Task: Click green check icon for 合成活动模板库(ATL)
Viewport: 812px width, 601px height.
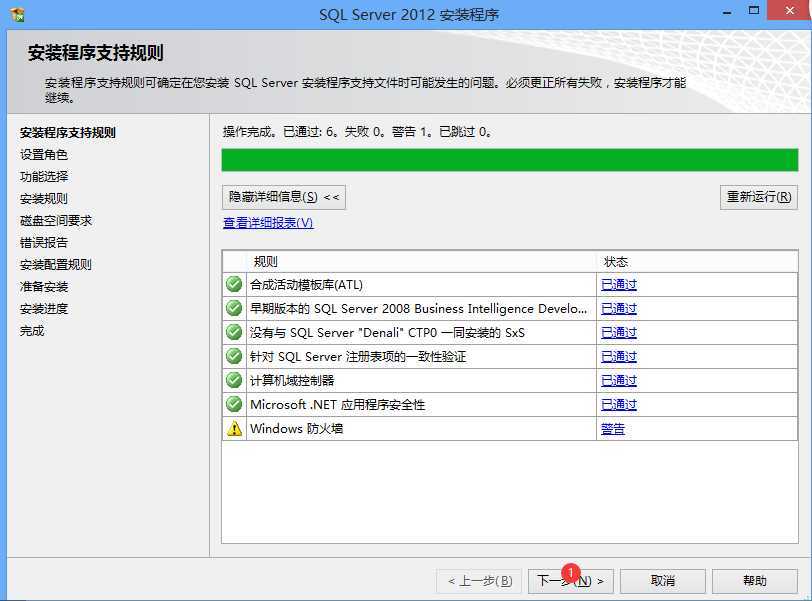Action: click(x=234, y=284)
